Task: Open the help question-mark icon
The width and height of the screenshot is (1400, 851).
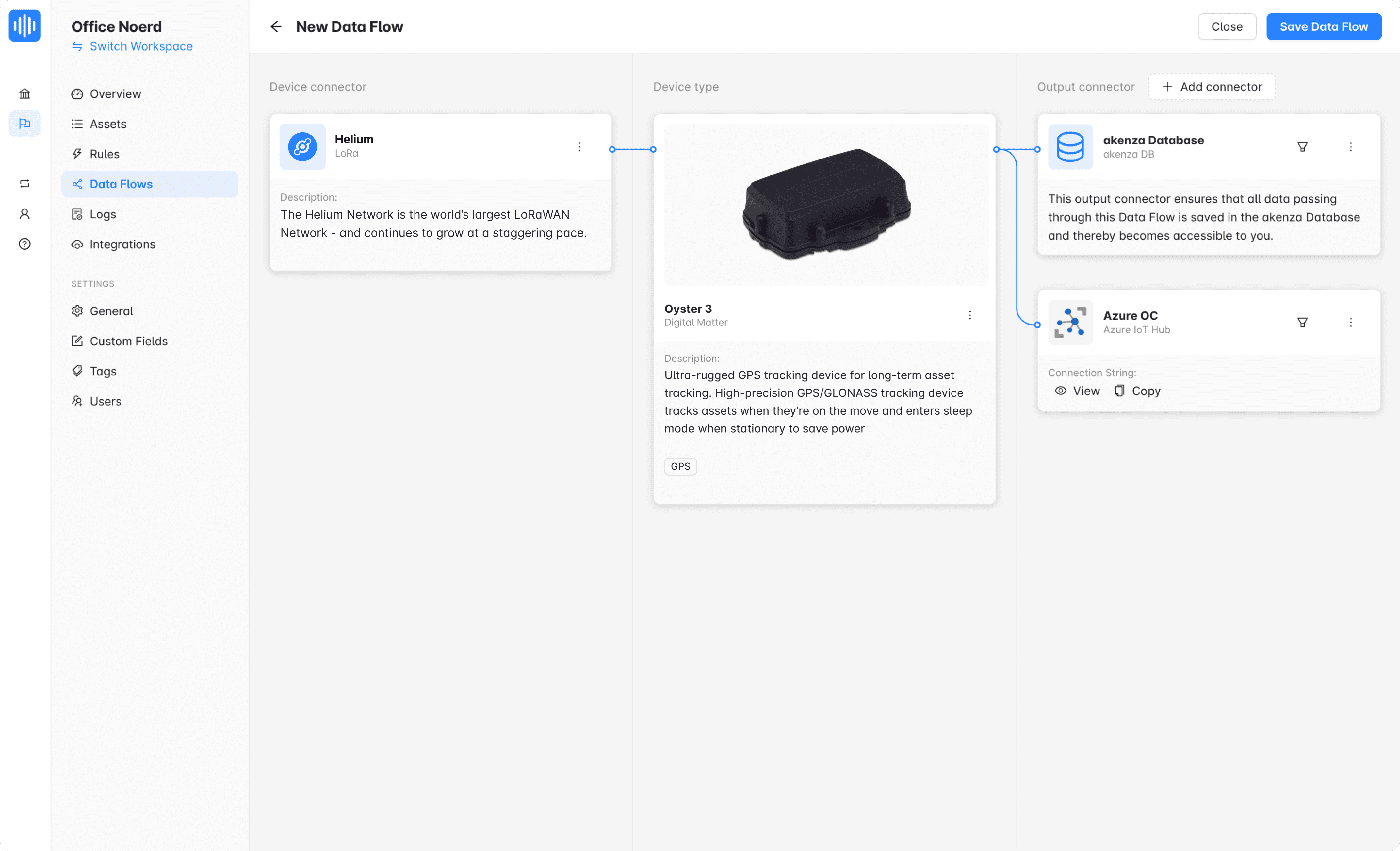Action: click(24, 244)
